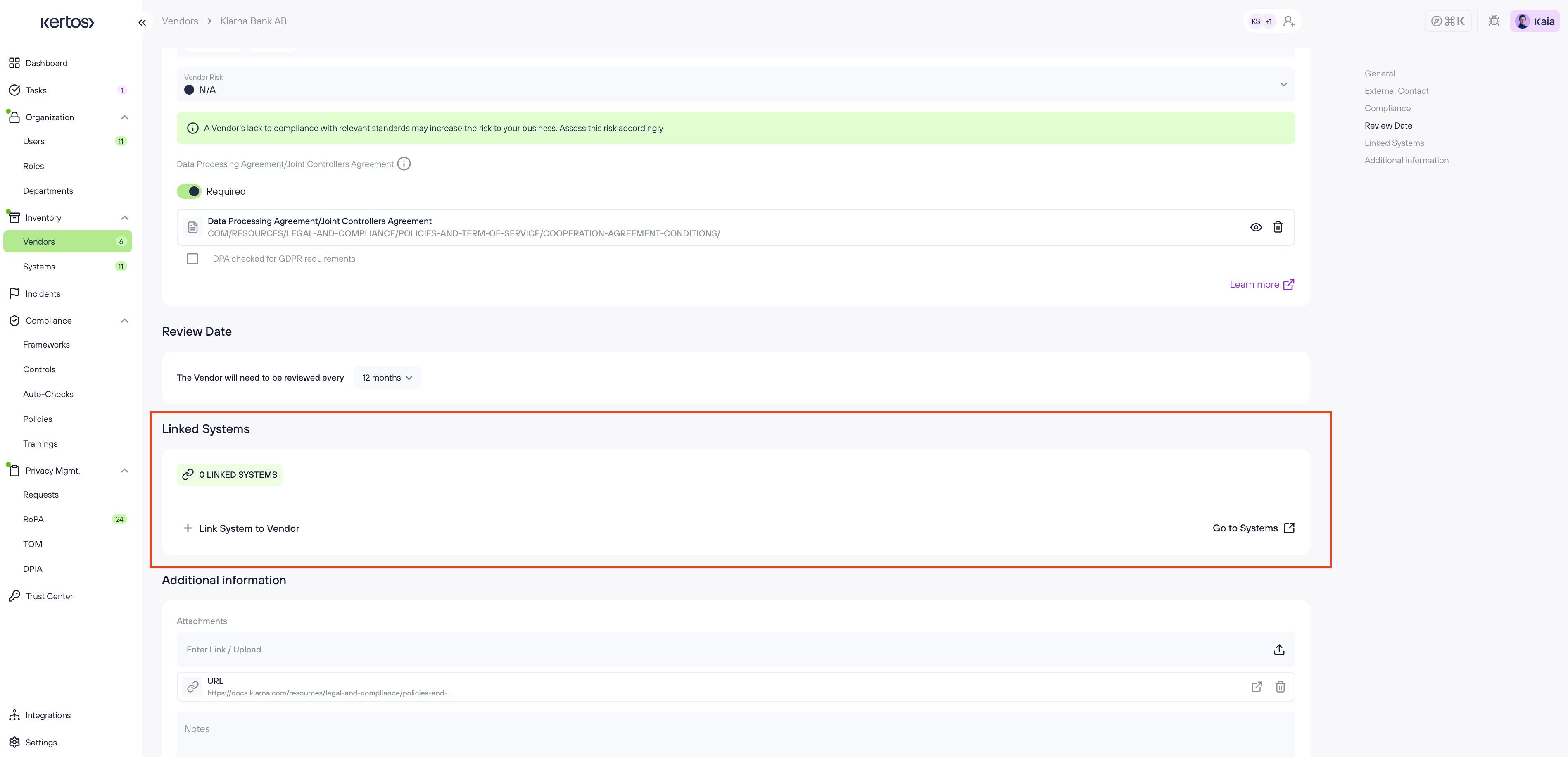This screenshot has height=757, width=1568.
Task: Collapse the Compliance menu section
Action: pos(125,321)
